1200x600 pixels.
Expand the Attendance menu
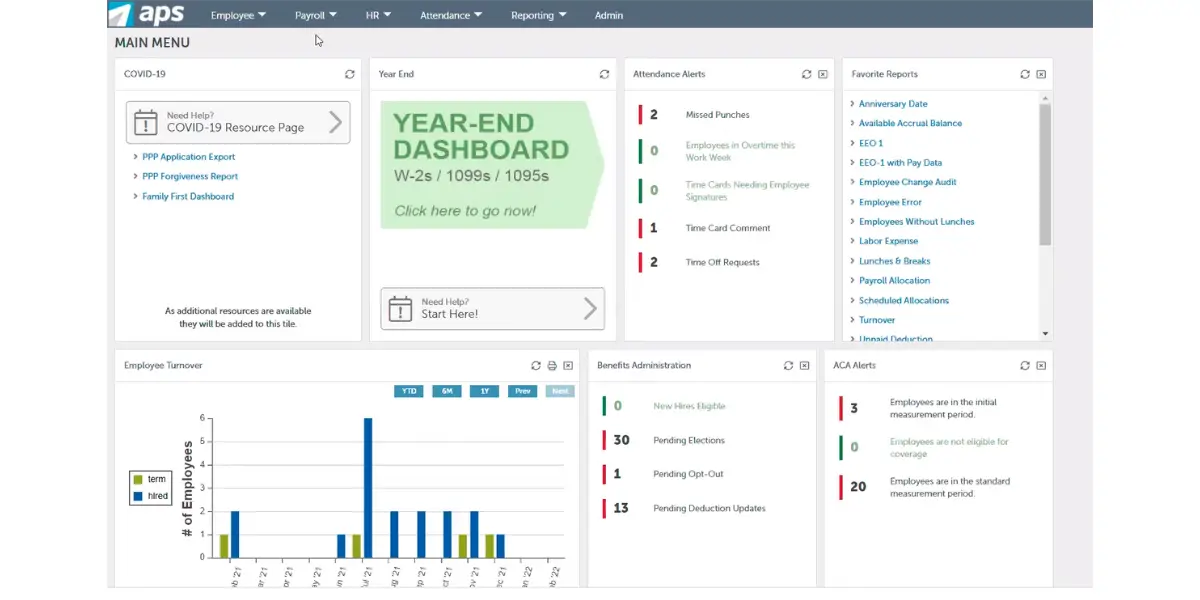[x=450, y=15]
